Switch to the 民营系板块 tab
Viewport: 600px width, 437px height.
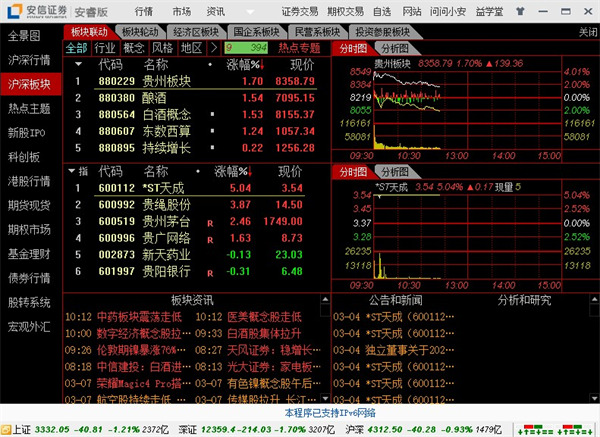pos(317,32)
